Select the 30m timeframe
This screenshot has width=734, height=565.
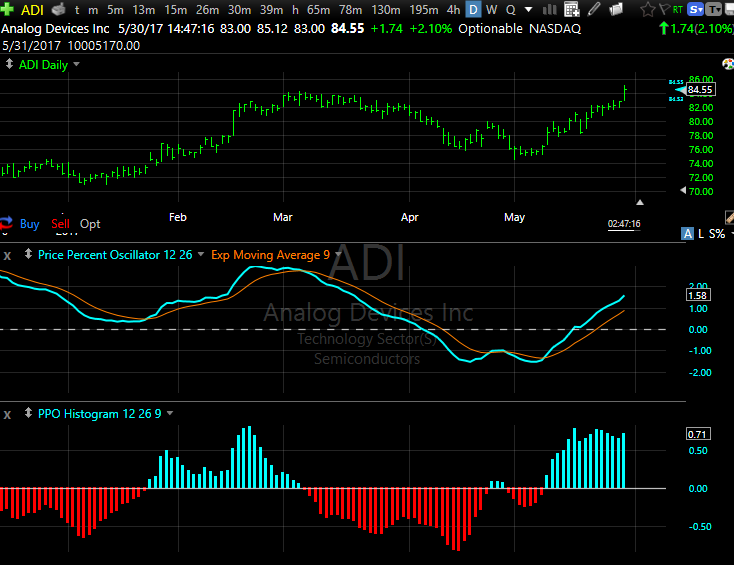pyautogui.click(x=239, y=10)
